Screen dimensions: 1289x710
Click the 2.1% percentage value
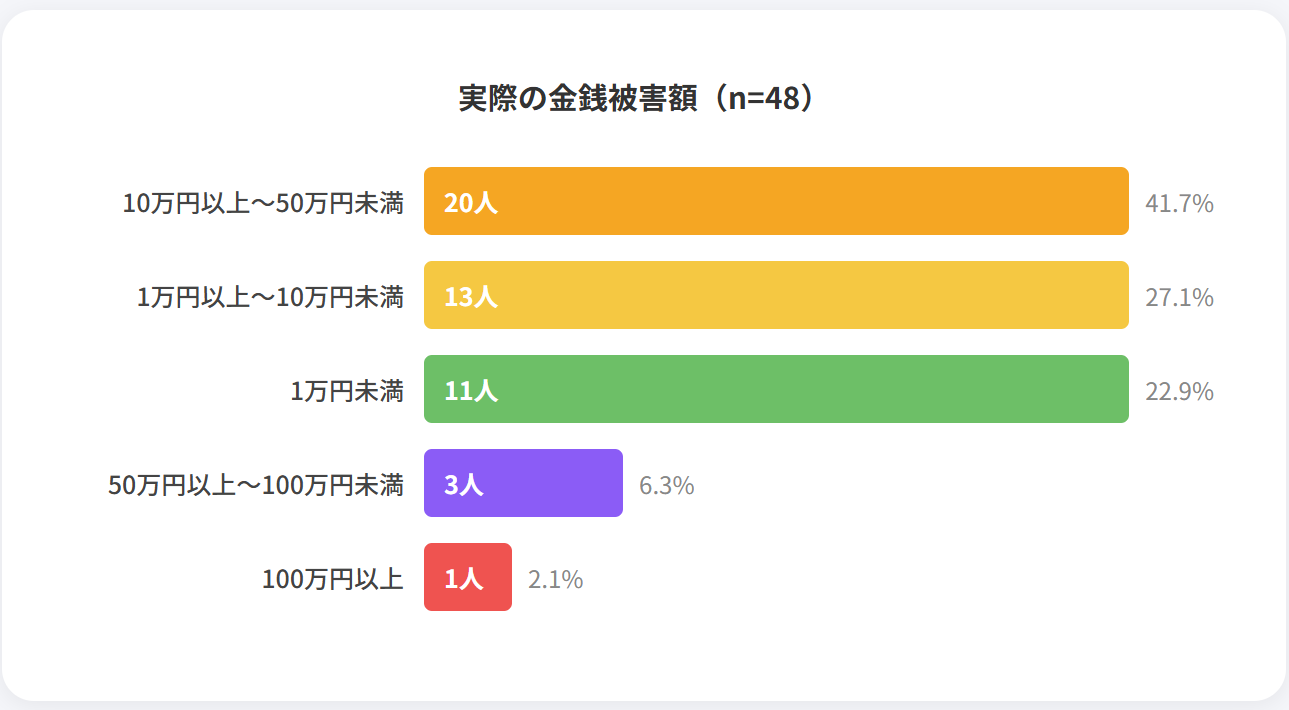[556, 580]
